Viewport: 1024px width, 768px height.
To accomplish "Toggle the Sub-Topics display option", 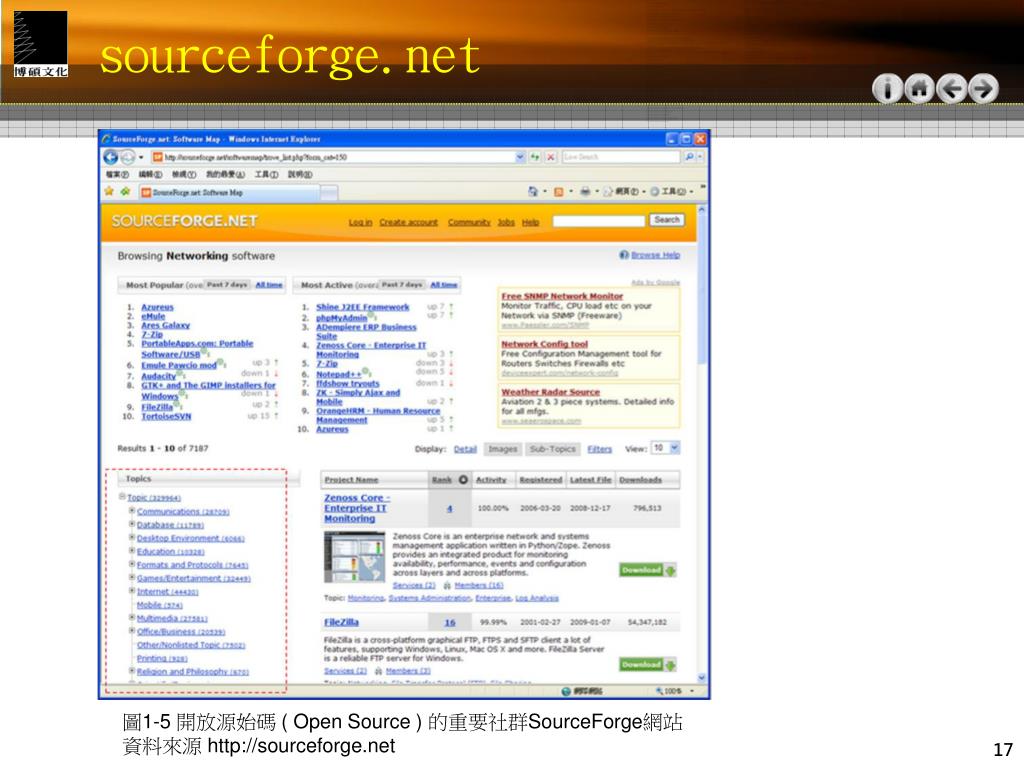I will (x=552, y=449).
